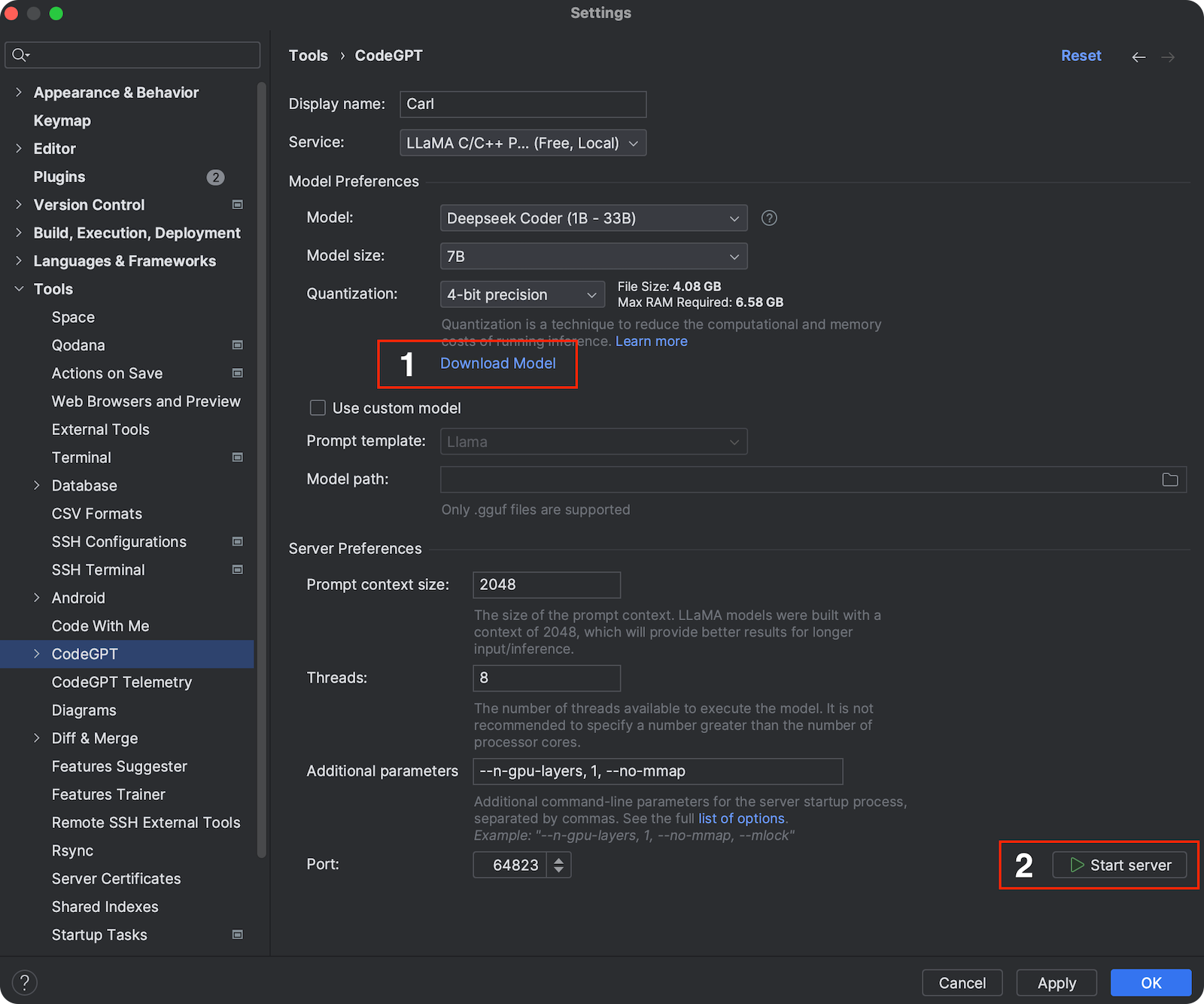Click the Display name text field
Image resolution: width=1204 pixels, height=1004 pixels.
[522, 104]
